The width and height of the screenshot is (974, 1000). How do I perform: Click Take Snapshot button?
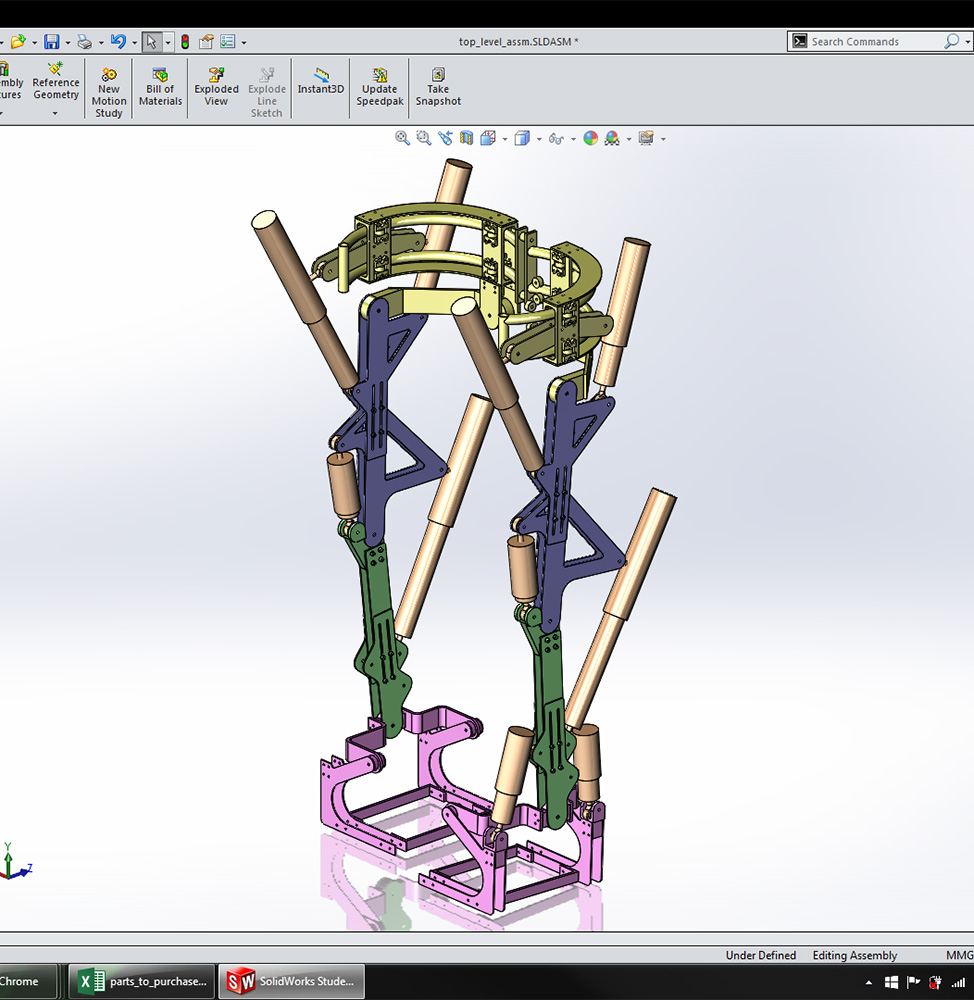[438, 88]
